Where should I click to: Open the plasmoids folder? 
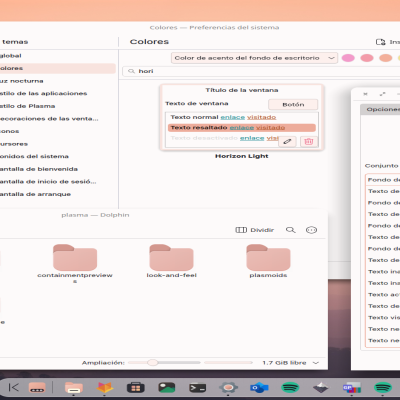pyautogui.click(x=268, y=261)
